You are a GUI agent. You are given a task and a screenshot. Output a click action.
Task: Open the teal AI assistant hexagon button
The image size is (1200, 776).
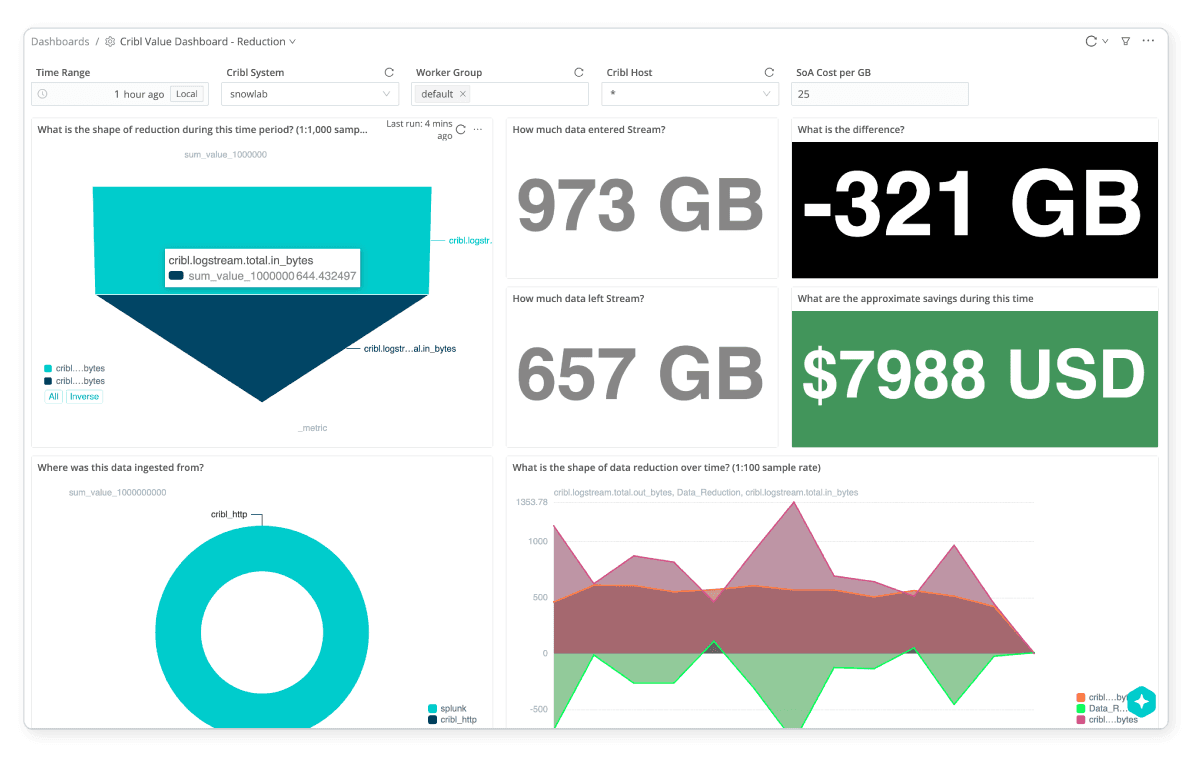click(x=1141, y=702)
